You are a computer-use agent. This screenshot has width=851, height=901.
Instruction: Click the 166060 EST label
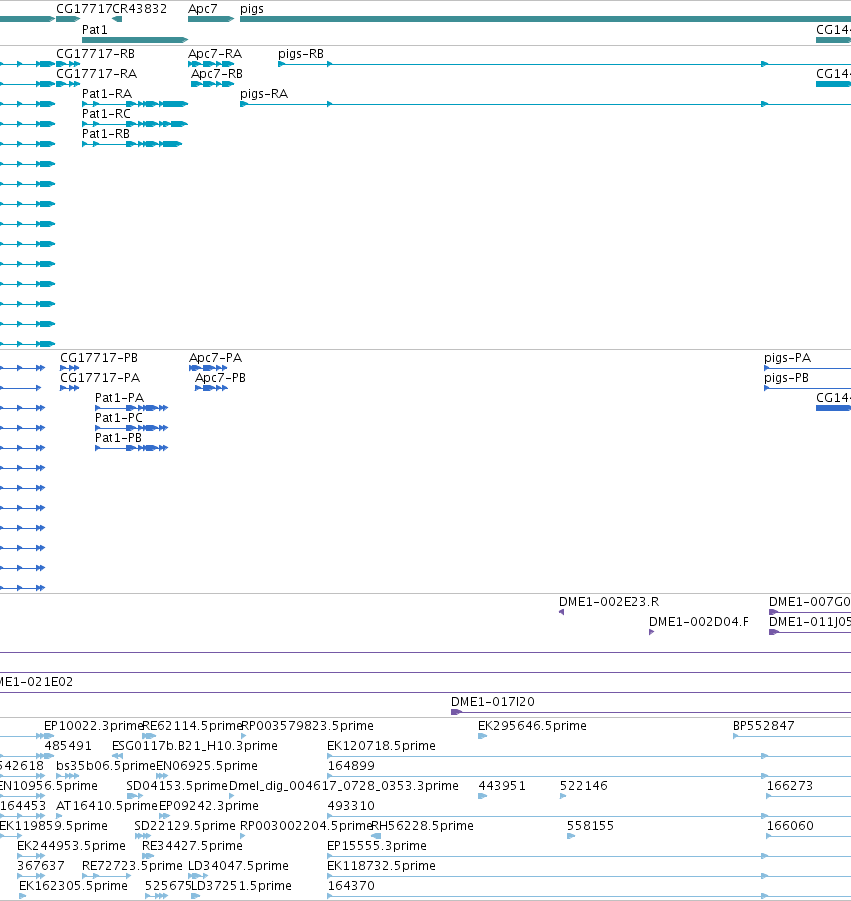pyautogui.click(x=790, y=826)
